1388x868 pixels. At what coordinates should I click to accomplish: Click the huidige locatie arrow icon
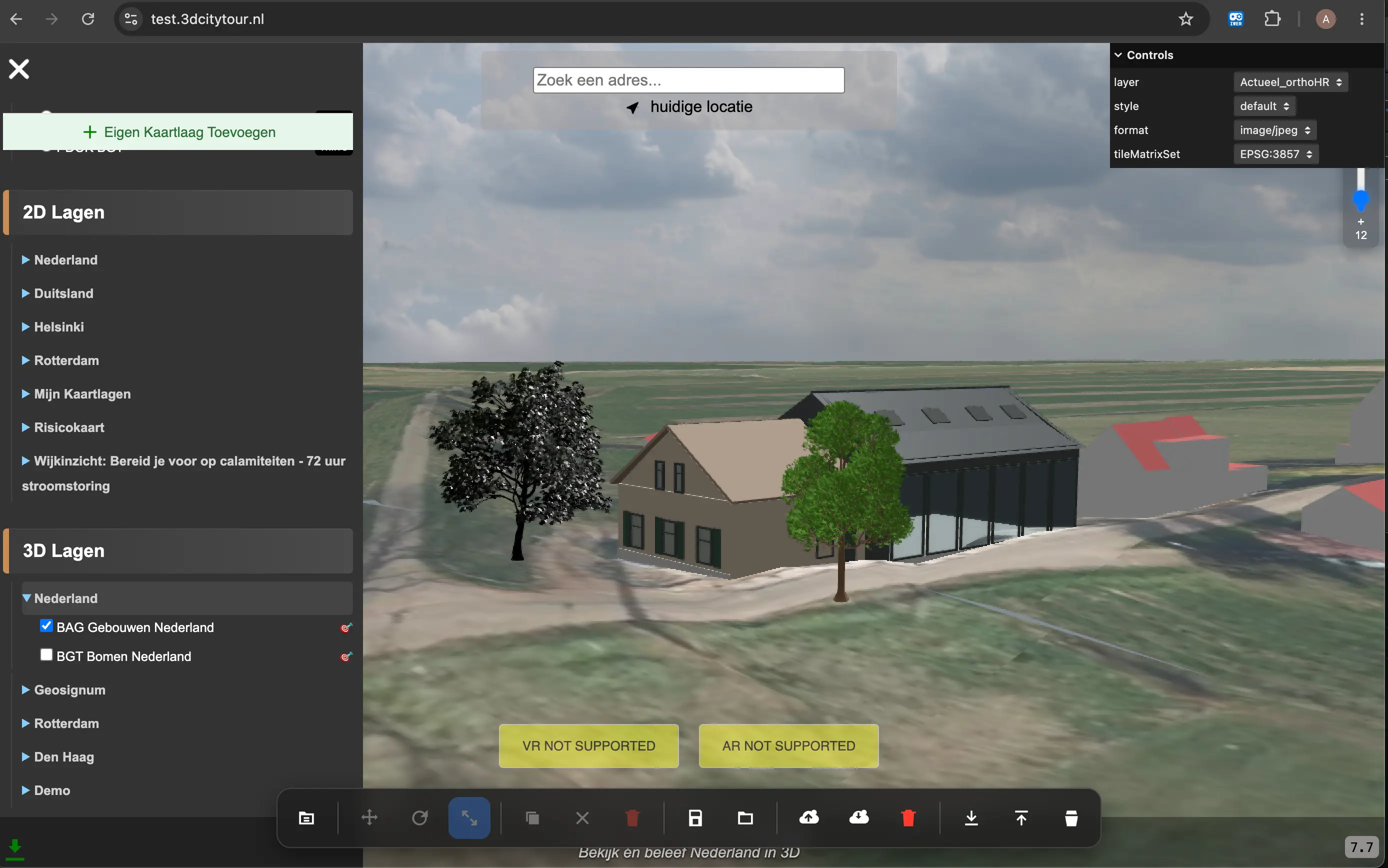632,107
